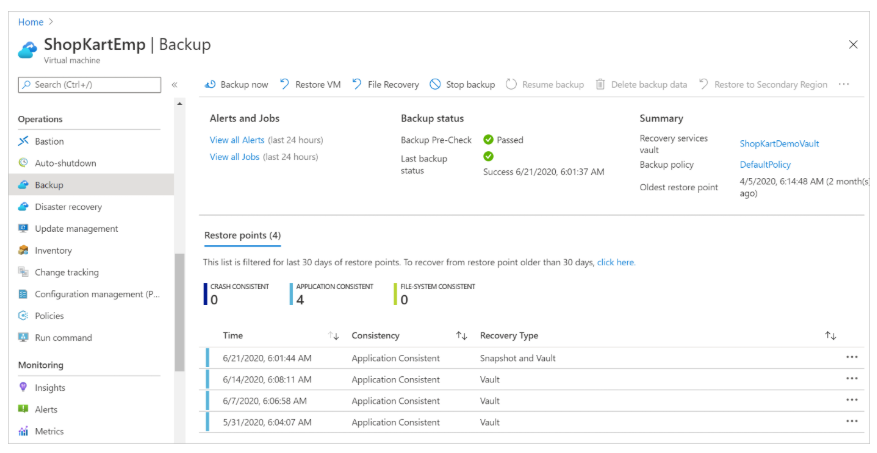
Task: Click search magnifier icon in sidebar
Action: [x=26, y=84]
